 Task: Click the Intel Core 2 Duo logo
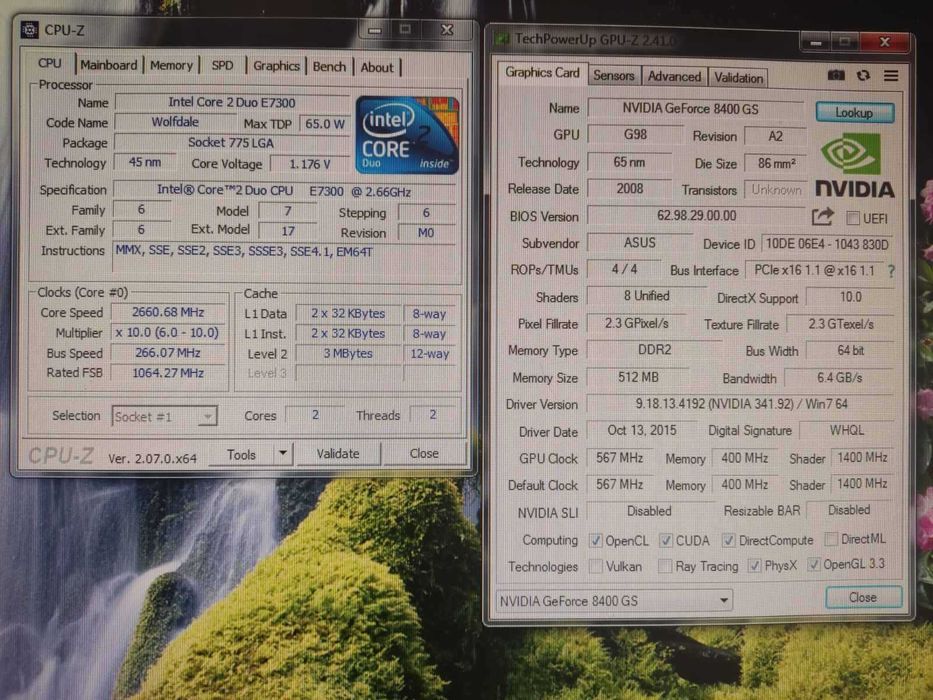point(407,136)
